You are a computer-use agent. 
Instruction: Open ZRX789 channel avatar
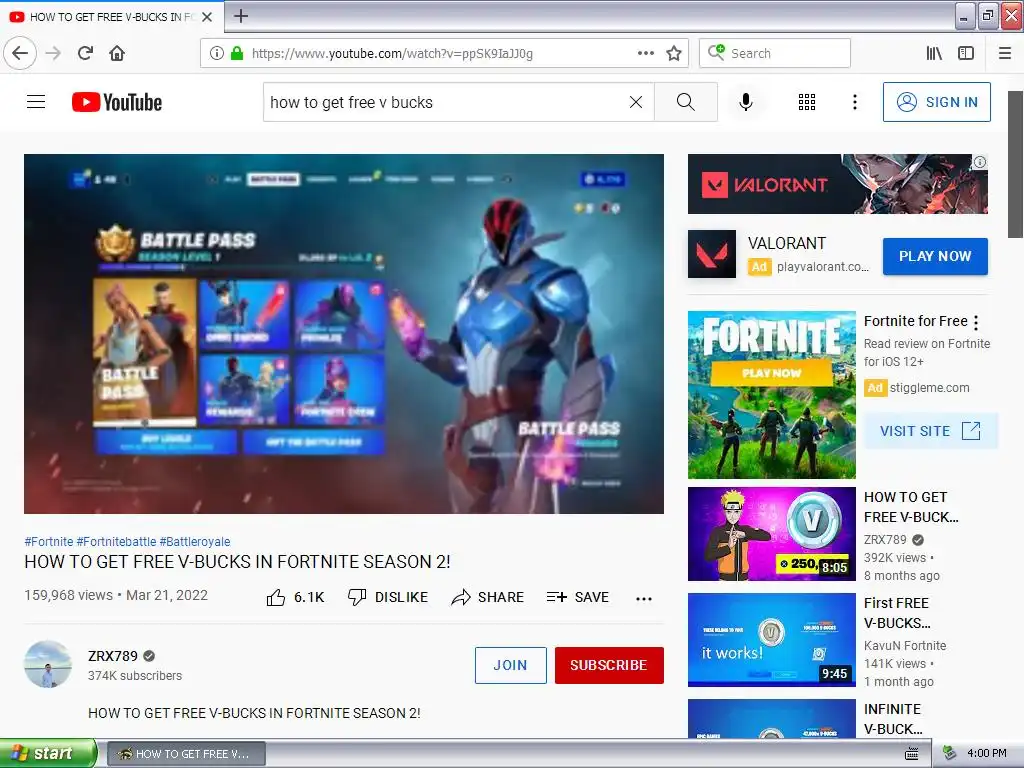click(x=48, y=664)
